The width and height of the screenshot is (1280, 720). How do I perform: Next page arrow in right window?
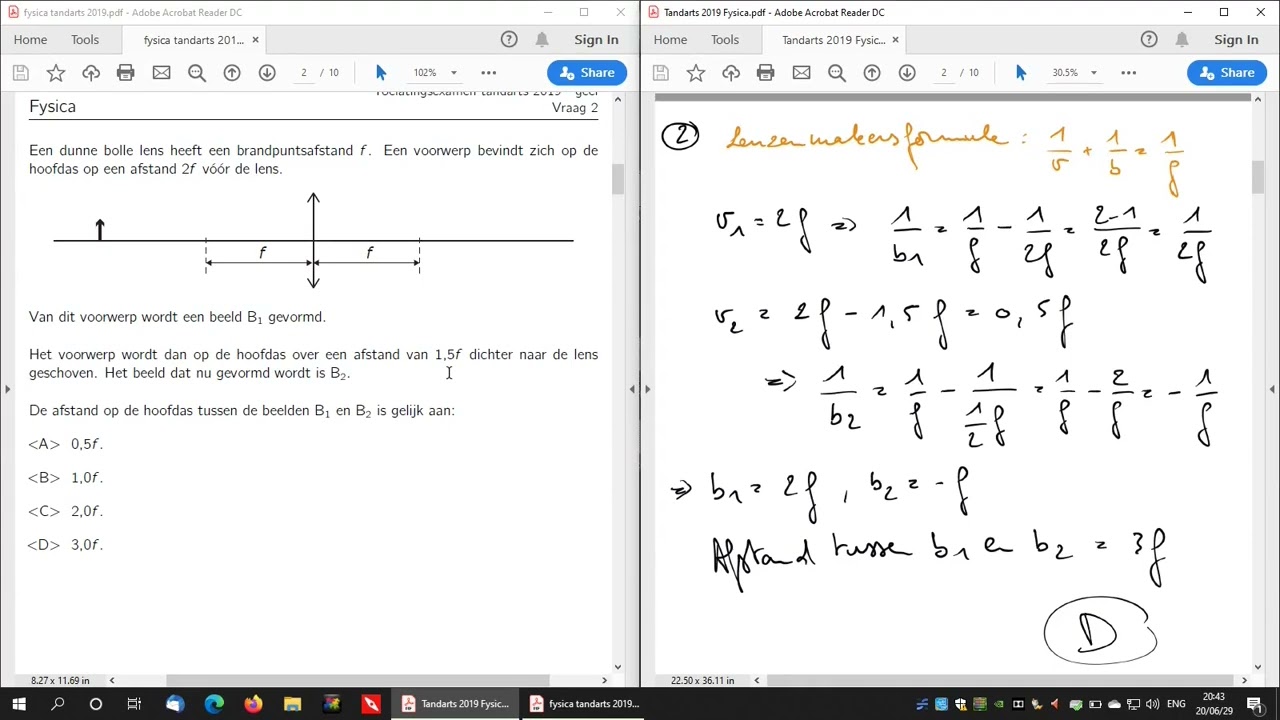point(907,73)
